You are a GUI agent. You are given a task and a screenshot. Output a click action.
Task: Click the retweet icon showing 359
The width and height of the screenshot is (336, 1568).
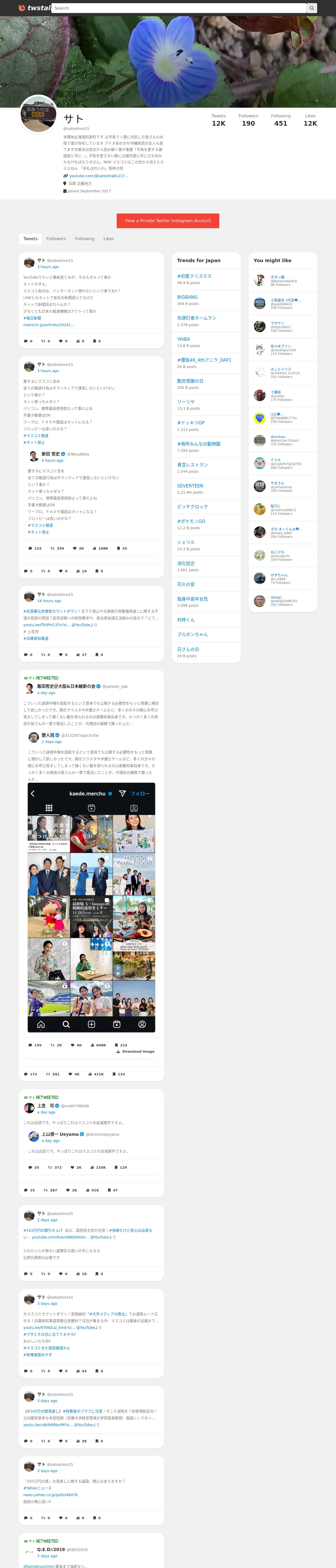[x=52, y=549]
